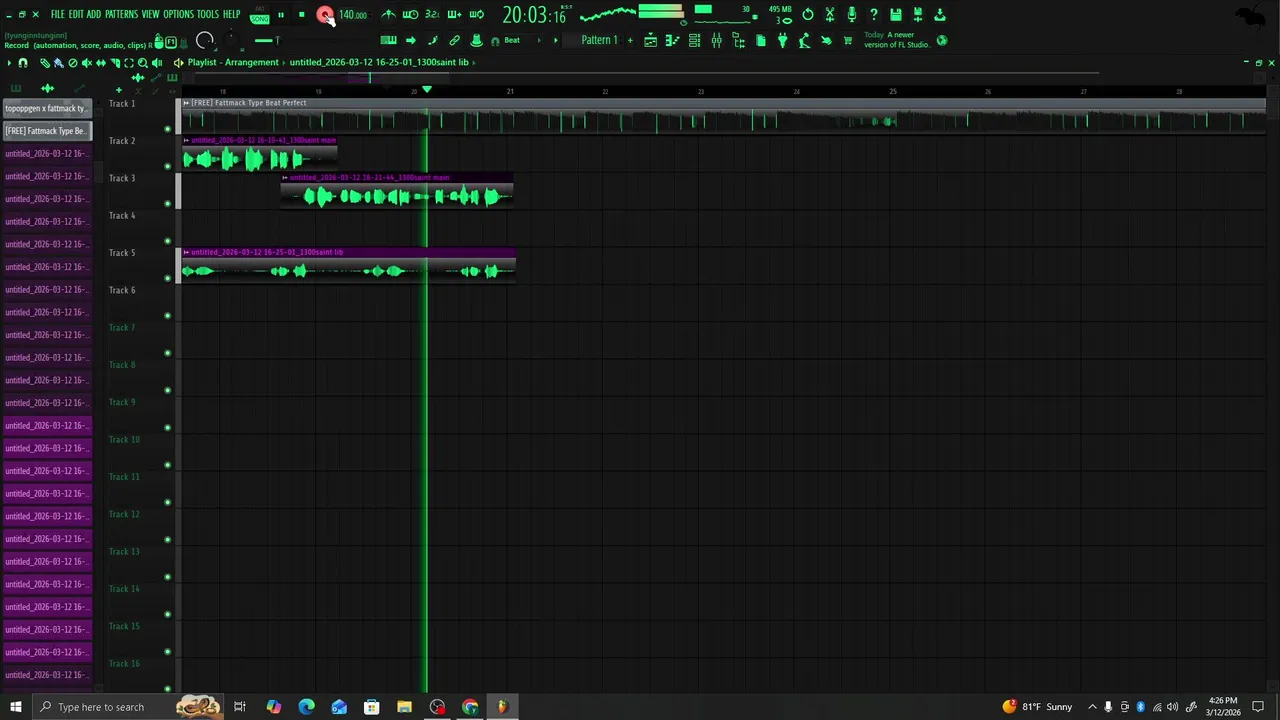The image size is (1280, 720).
Task: Open the PATTERNS menu
Action: pos(121,14)
